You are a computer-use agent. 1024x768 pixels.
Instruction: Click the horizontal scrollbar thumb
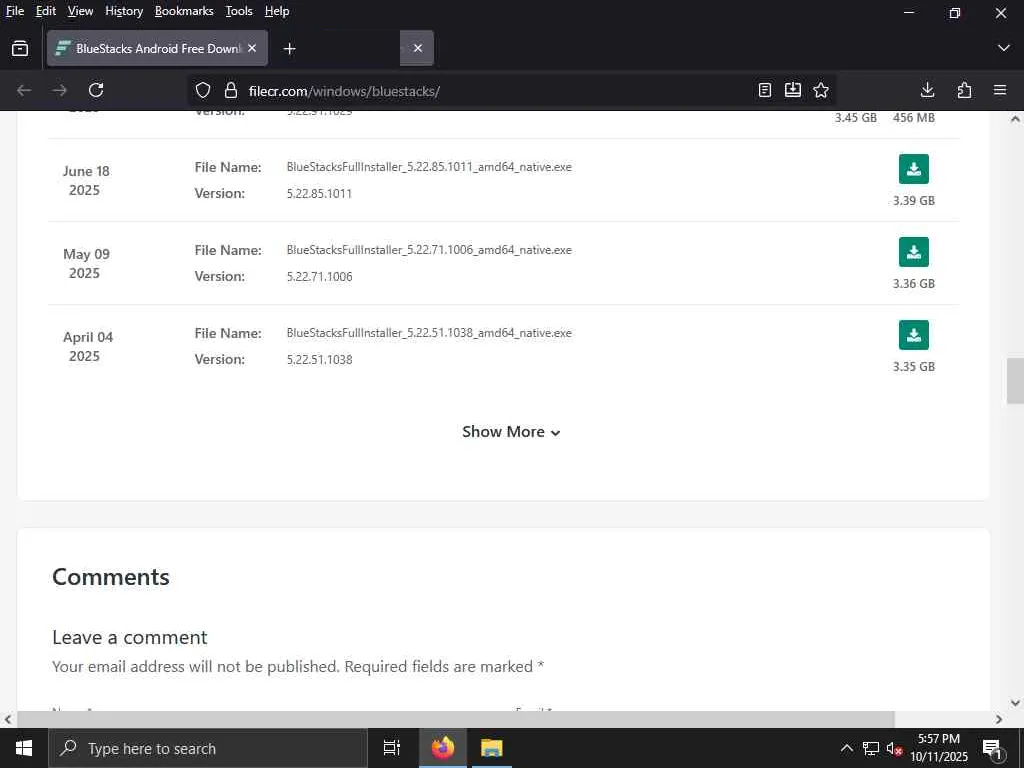tap(455, 719)
